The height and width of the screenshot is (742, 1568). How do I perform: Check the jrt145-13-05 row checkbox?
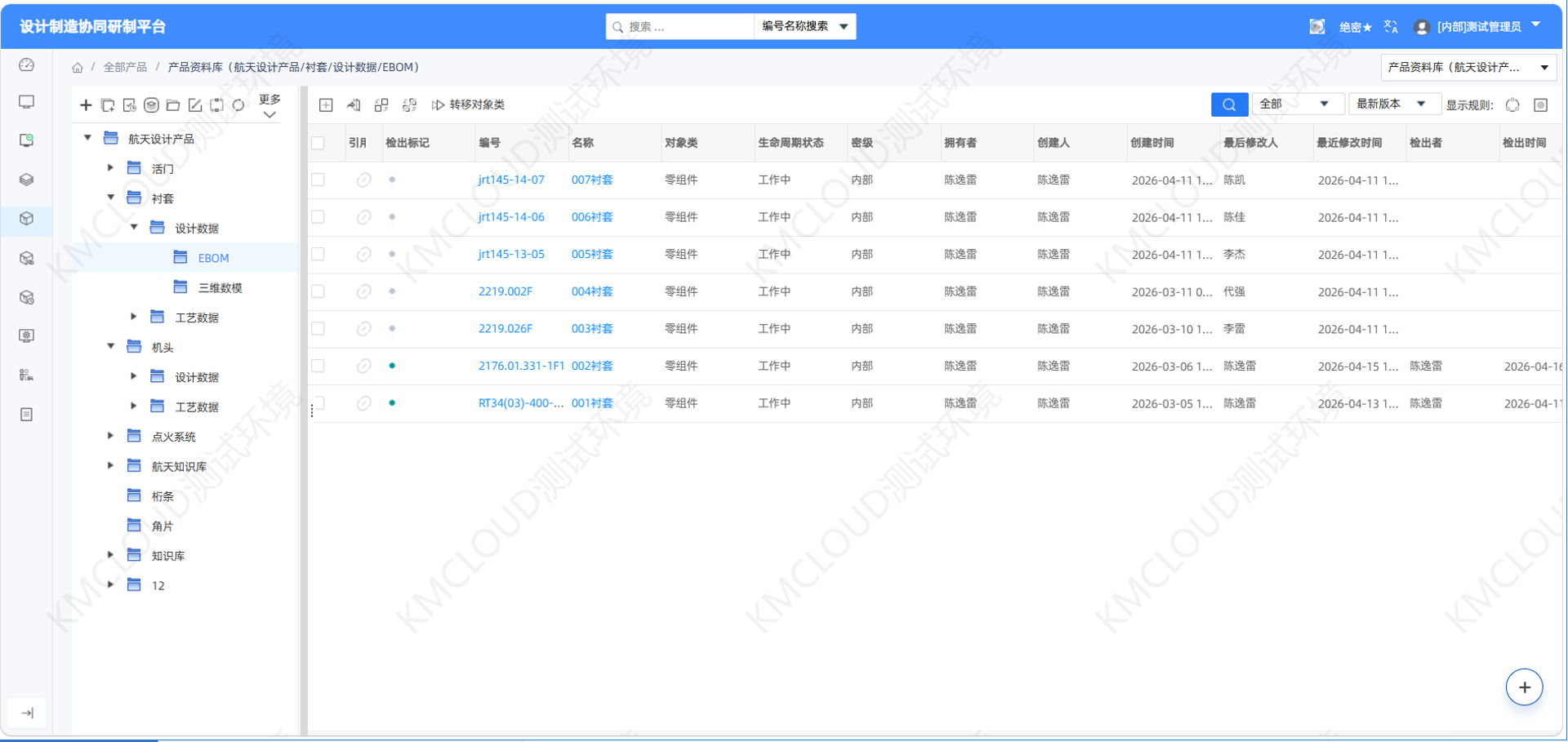pyautogui.click(x=318, y=254)
